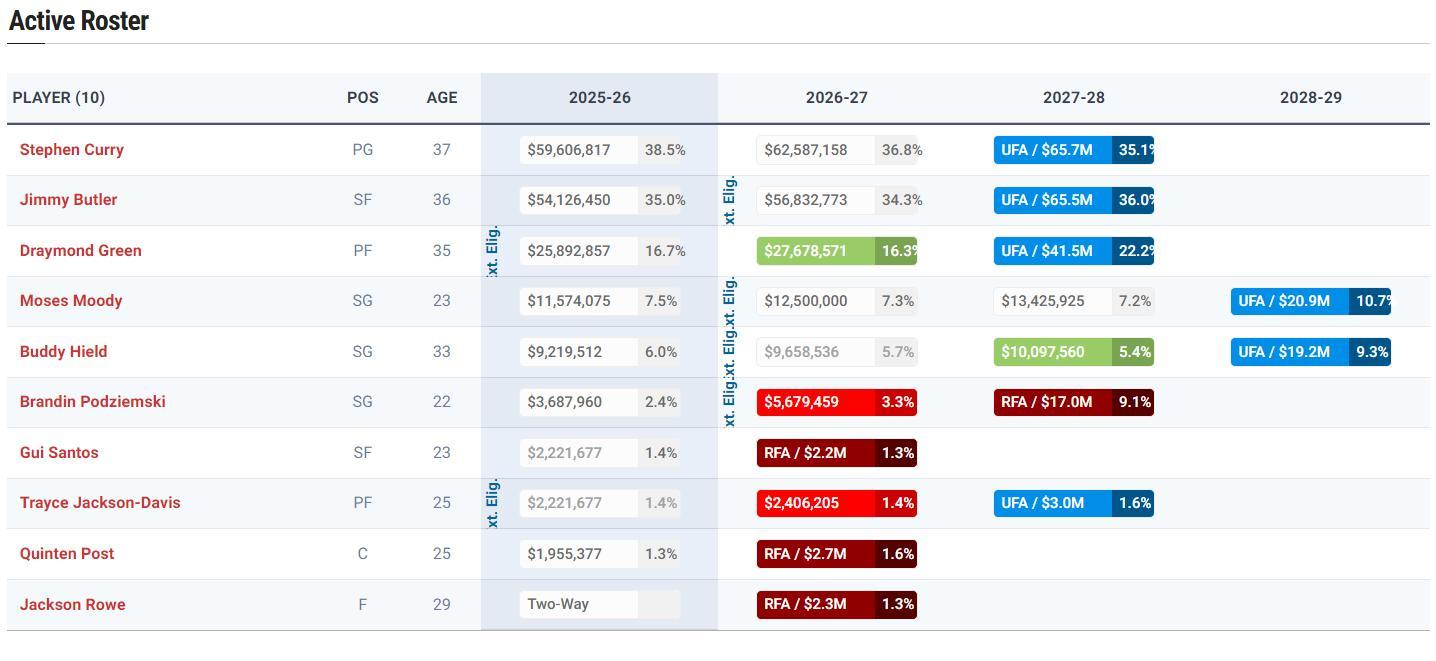
Task: Select the 2028-29 season column header
Action: tap(1310, 98)
